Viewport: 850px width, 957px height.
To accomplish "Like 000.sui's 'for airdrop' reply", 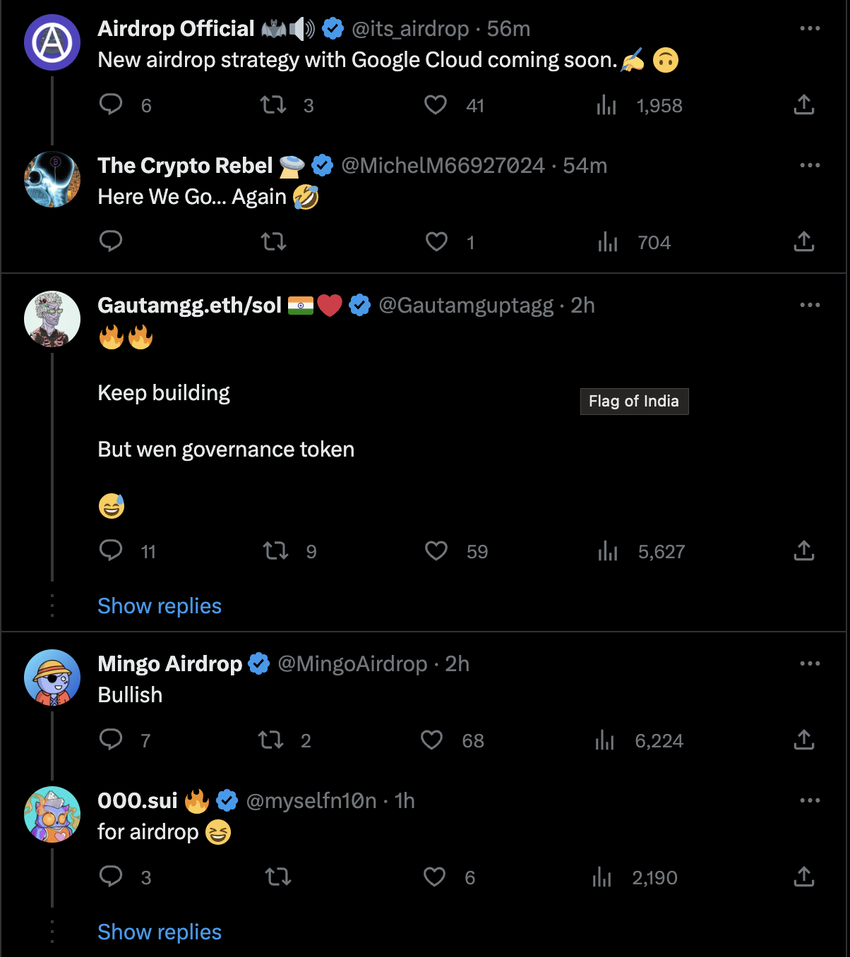I will click(434, 877).
